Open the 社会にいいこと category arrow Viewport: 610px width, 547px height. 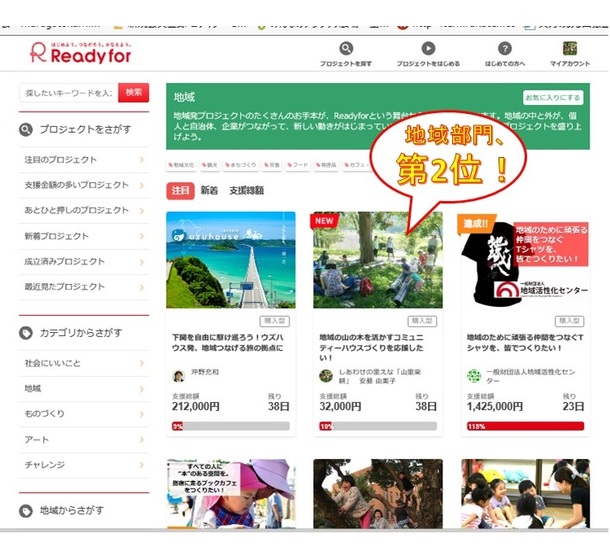pos(141,363)
